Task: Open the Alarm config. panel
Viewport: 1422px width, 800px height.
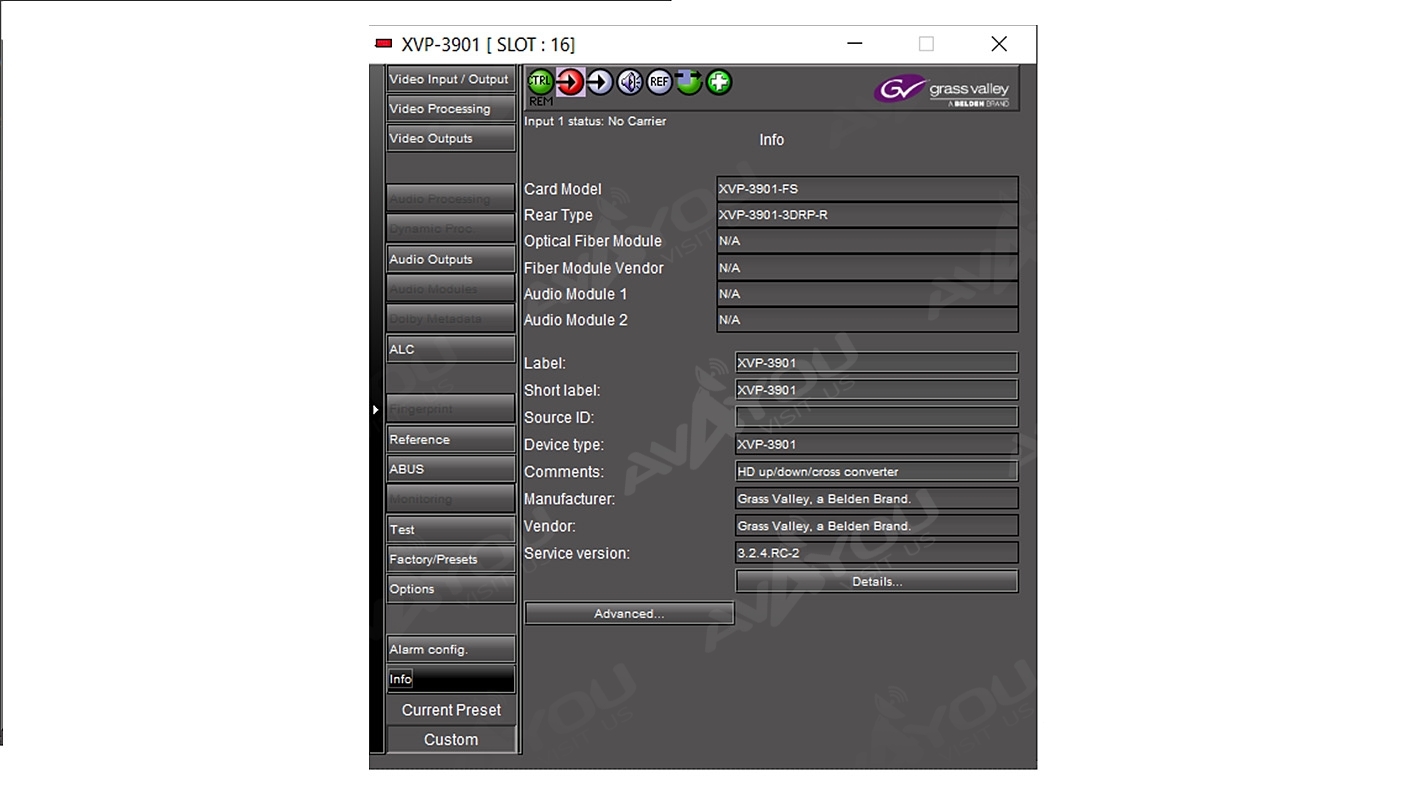Action: pyautogui.click(x=450, y=649)
